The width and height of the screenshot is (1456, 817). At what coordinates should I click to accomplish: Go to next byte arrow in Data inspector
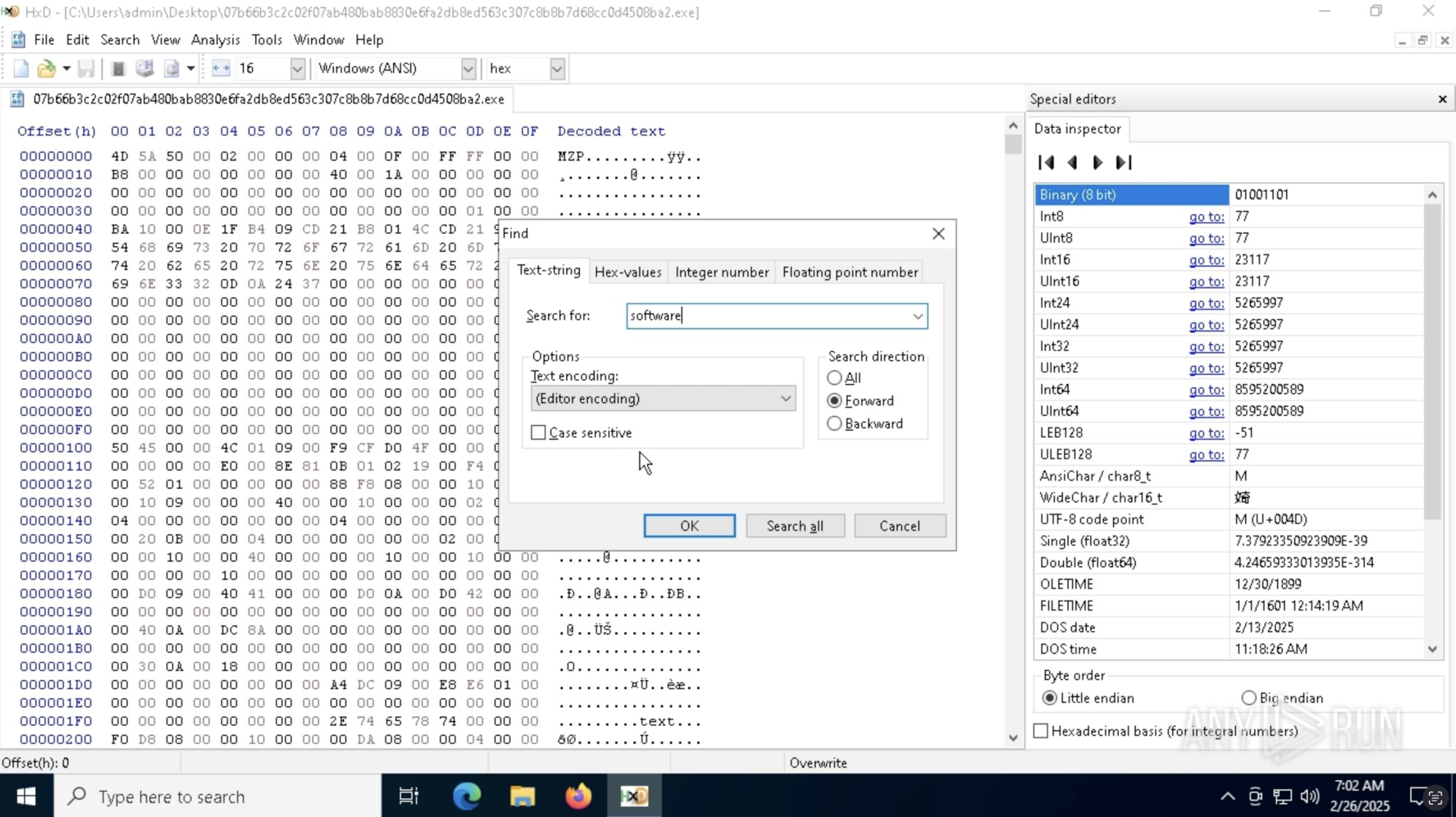tap(1098, 163)
